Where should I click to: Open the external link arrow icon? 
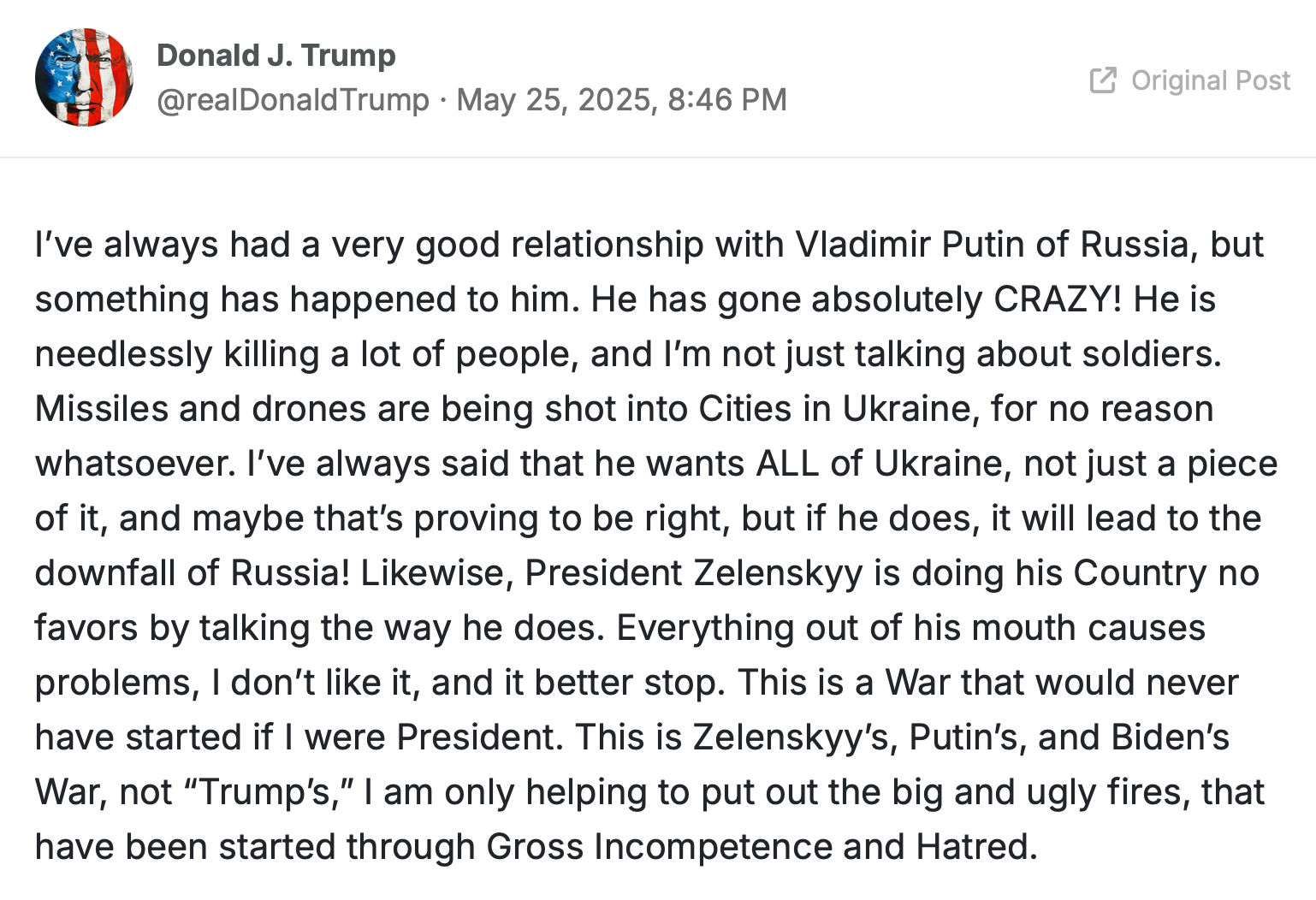1103,80
